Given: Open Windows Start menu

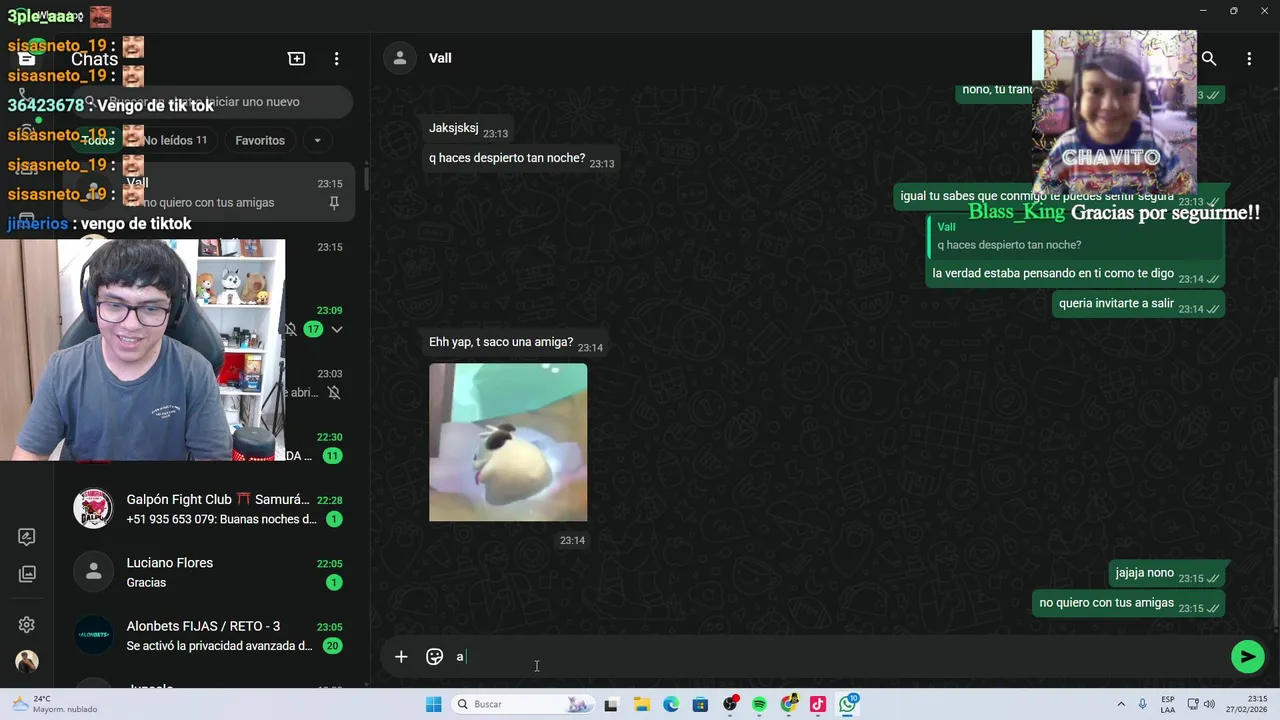Looking at the screenshot, I should tap(434, 705).
